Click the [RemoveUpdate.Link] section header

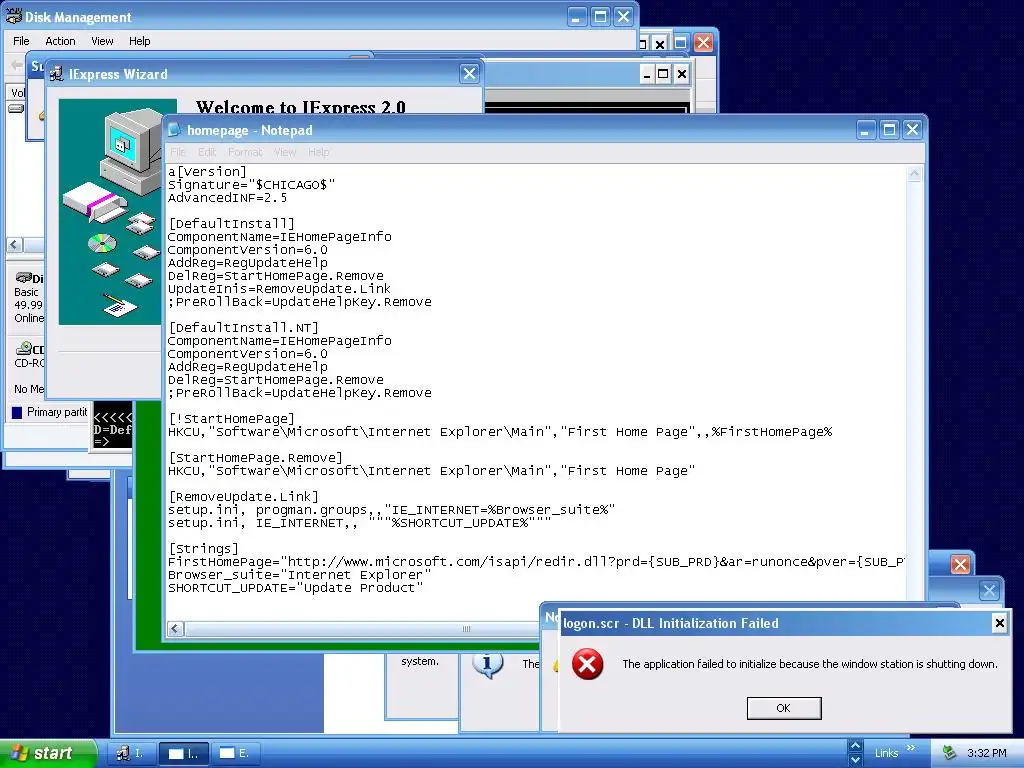click(243, 497)
